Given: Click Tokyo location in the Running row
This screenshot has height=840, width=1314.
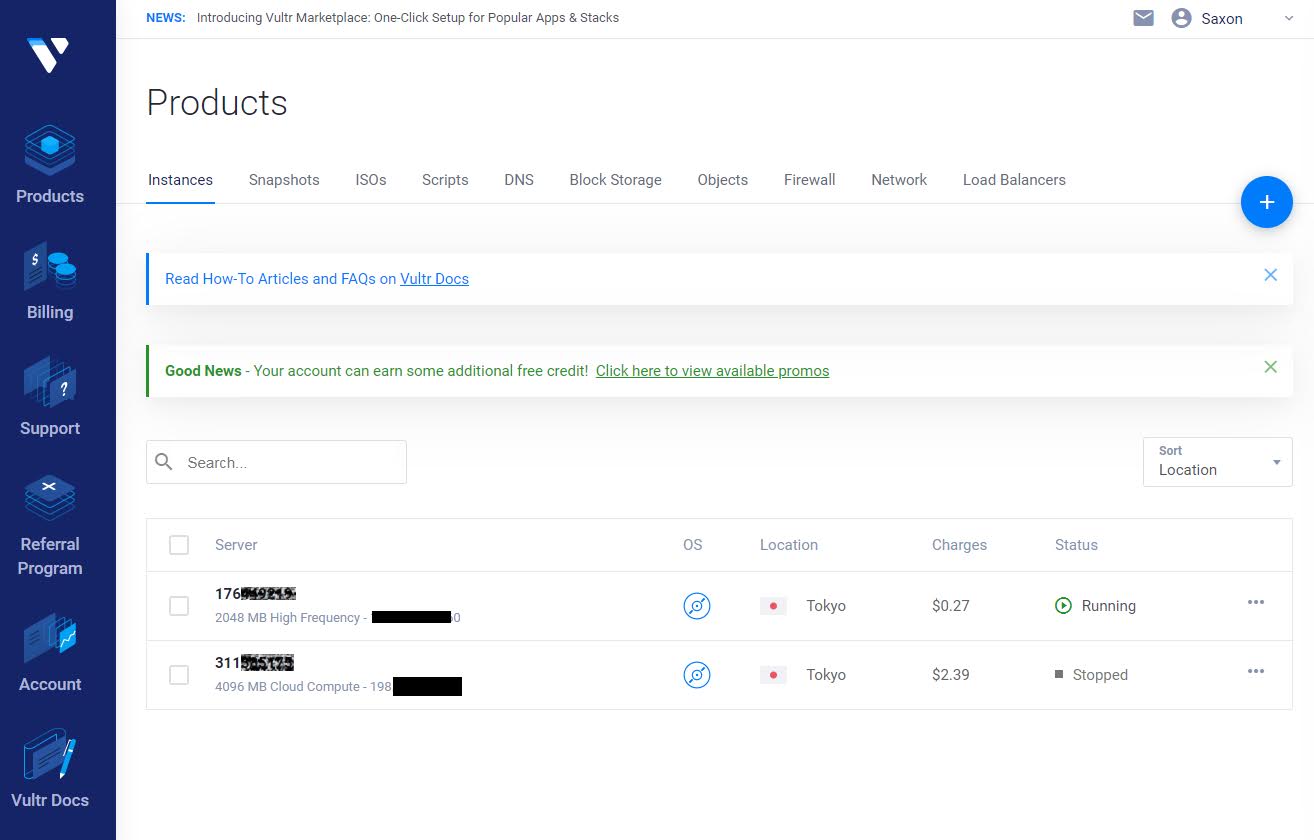Looking at the screenshot, I should click(x=826, y=606).
